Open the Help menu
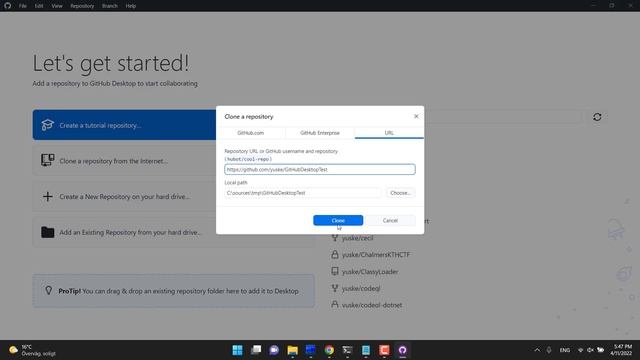640x360 pixels. 131,6
